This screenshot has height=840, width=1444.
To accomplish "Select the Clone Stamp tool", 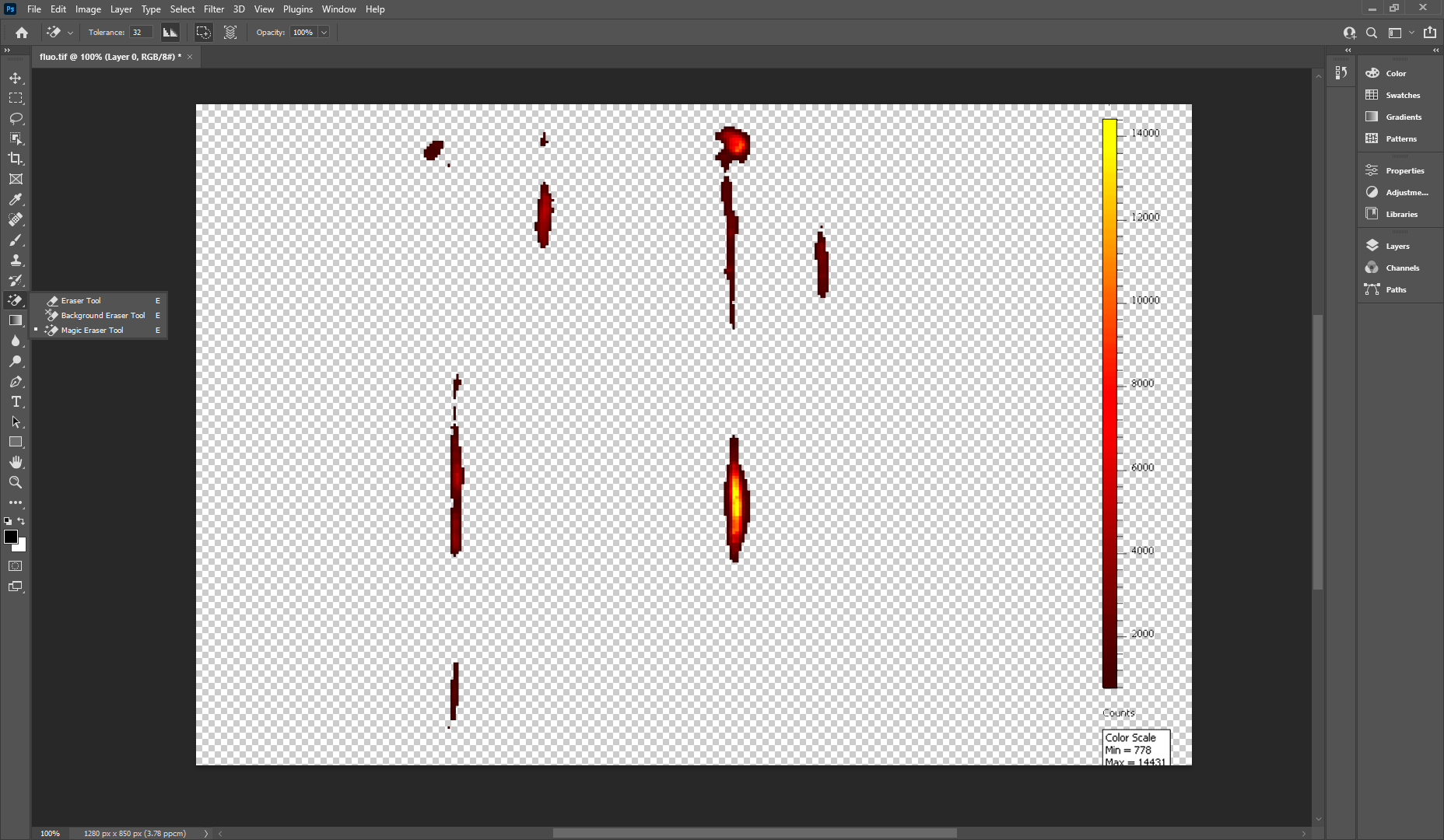I will (16, 260).
